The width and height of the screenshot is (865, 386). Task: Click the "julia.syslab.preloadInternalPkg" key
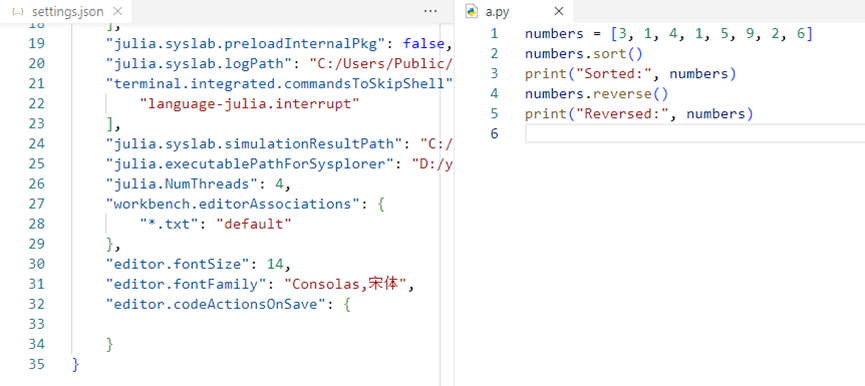[250, 44]
